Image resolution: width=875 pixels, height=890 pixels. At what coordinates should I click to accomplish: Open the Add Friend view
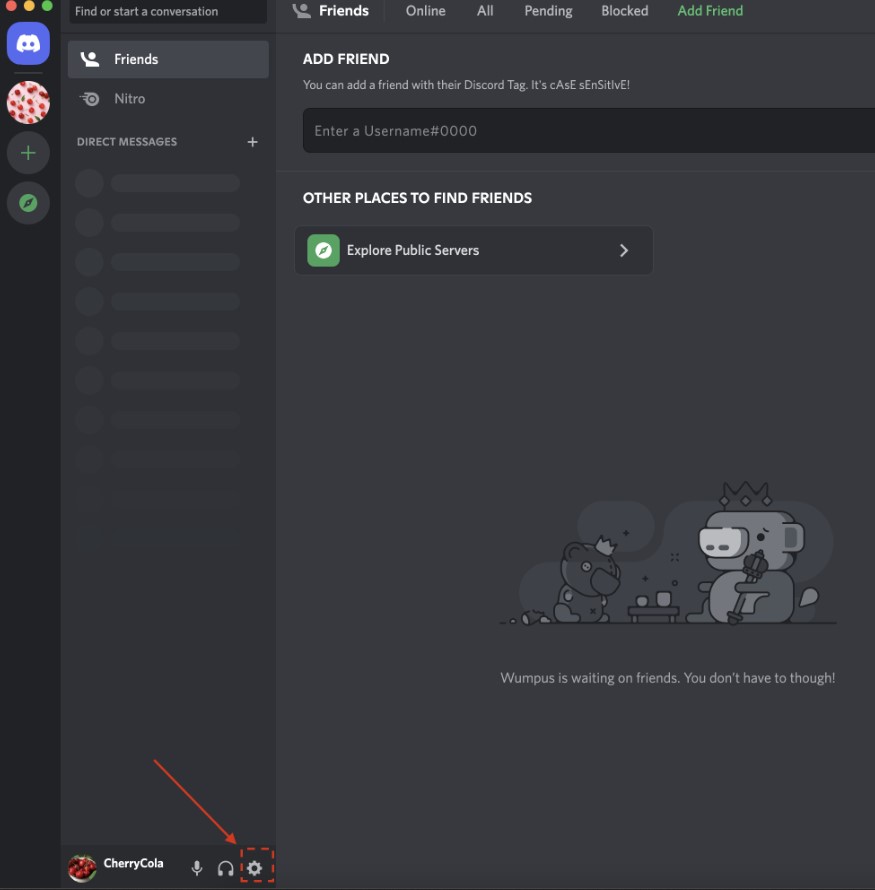[710, 11]
